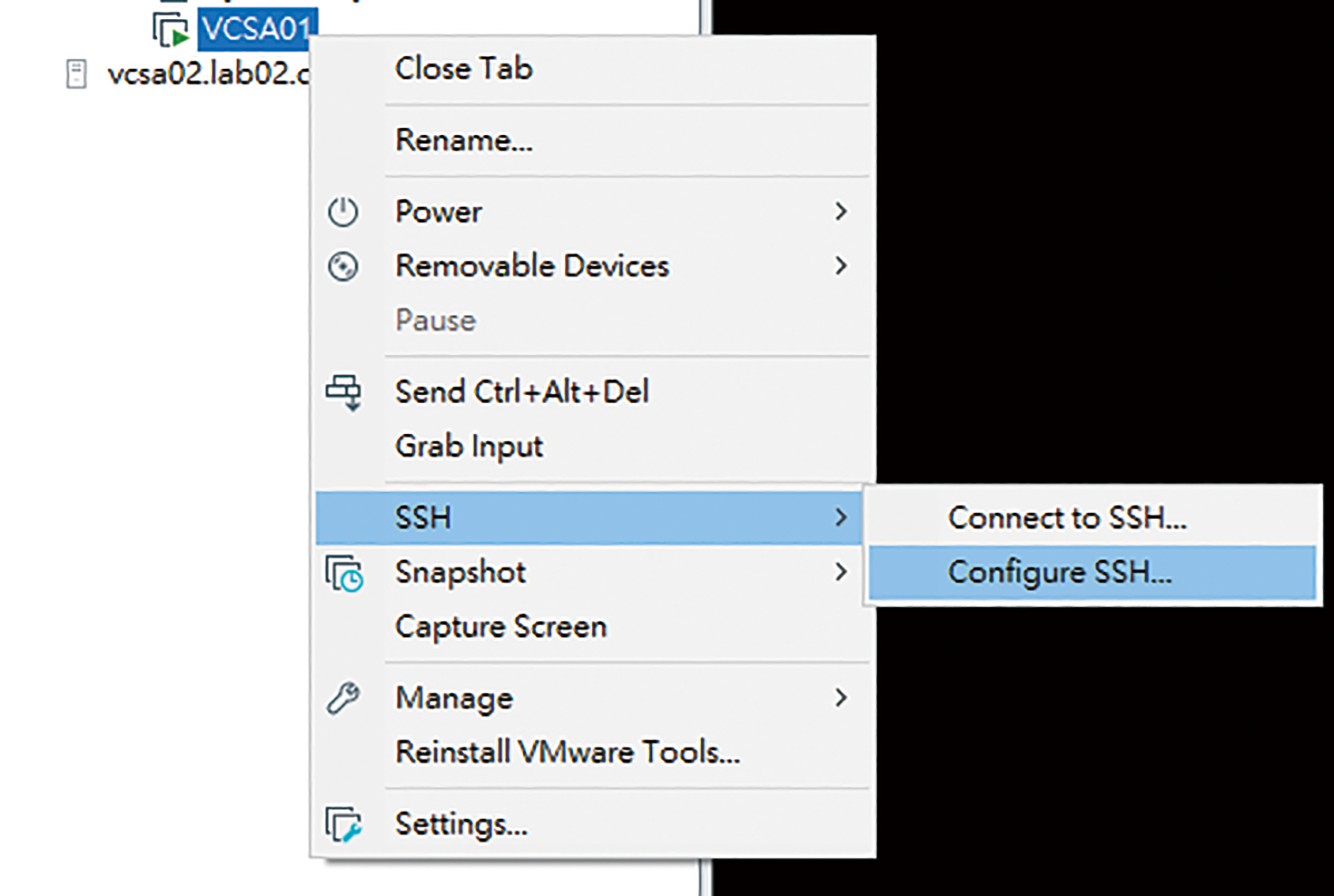Click the Settings icon at menu bottom
The width and height of the screenshot is (1334, 896).
(x=344, y=824)
